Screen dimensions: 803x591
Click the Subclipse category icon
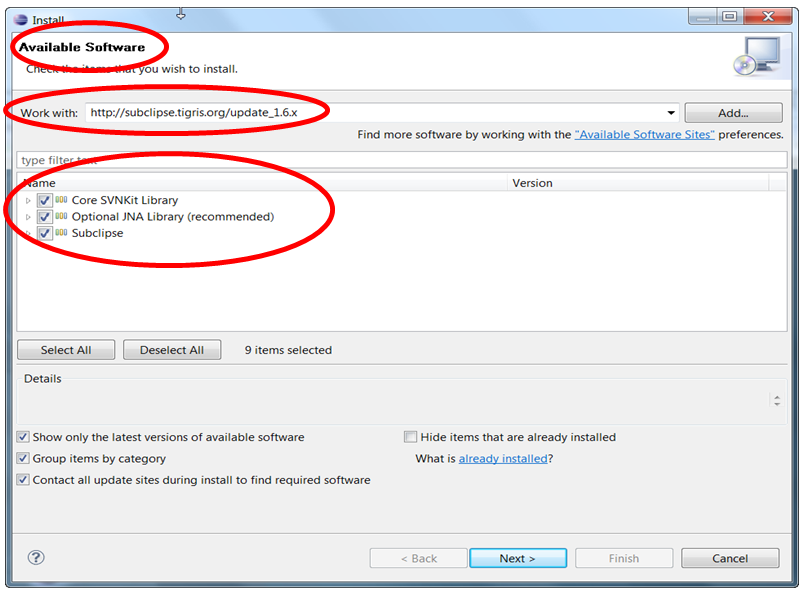[x=61, y=233]
